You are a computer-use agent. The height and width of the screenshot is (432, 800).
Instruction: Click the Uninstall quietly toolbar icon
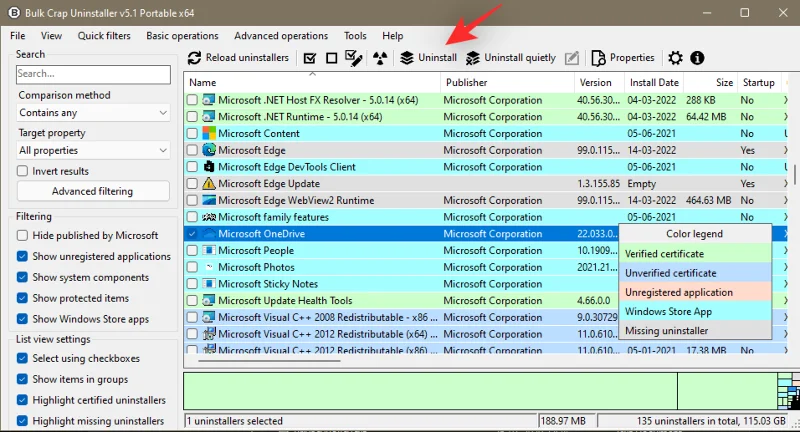(x=472, y=58)
